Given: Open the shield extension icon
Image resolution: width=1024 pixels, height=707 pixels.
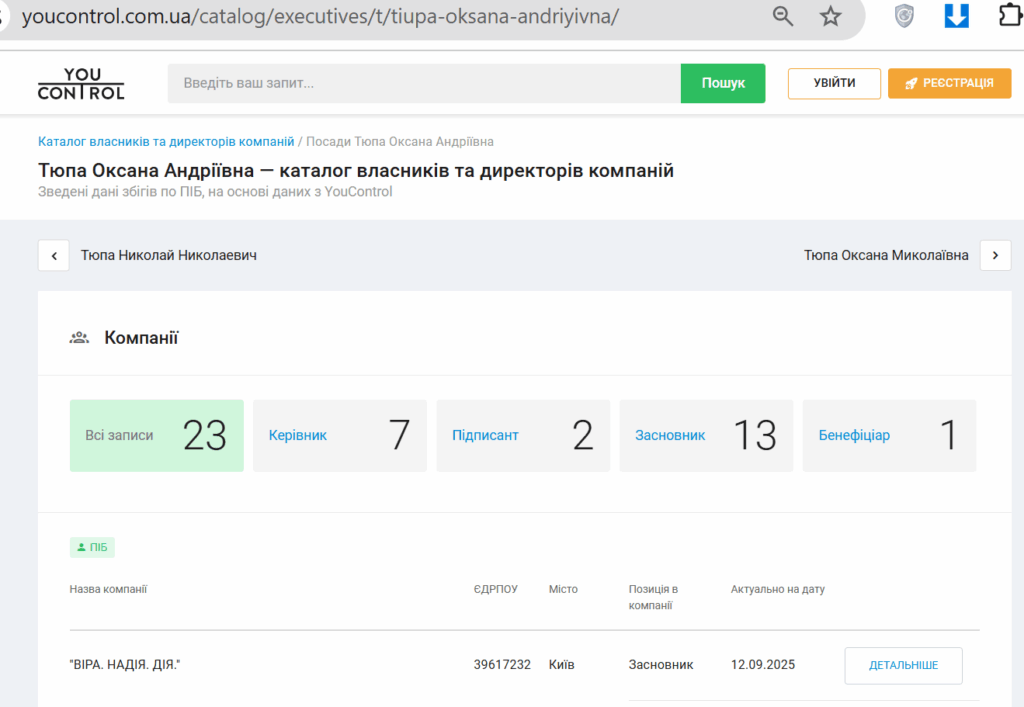Looking at the screenshot, I should [904, 16].
